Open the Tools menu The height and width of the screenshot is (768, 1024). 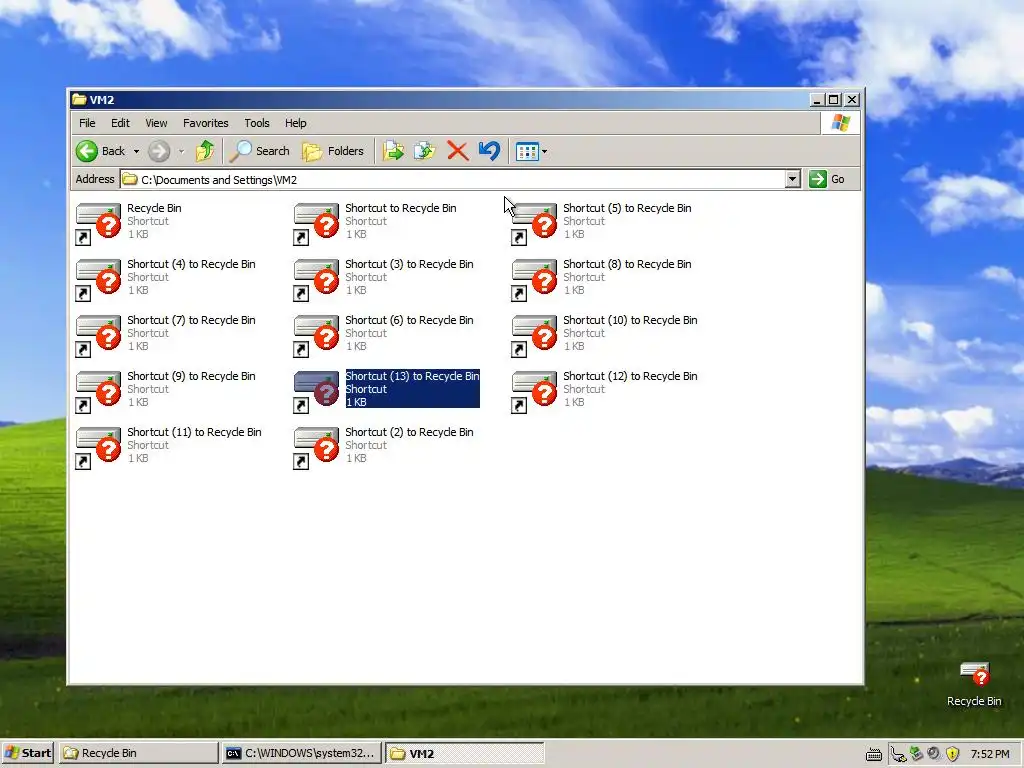tap(257, 123)
